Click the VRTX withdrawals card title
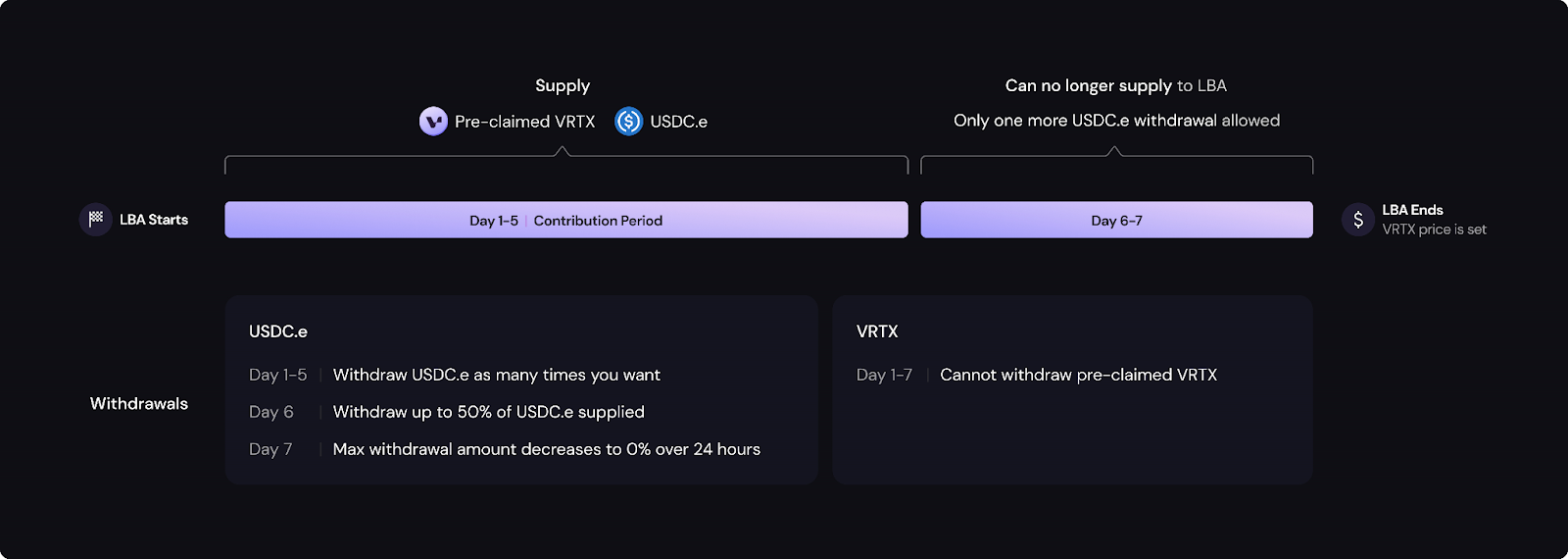 click(x=877, y=331)
